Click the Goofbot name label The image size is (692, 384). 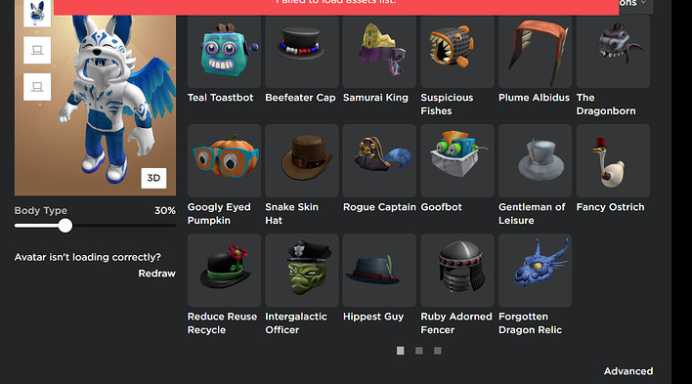click(x=441, y=207)
